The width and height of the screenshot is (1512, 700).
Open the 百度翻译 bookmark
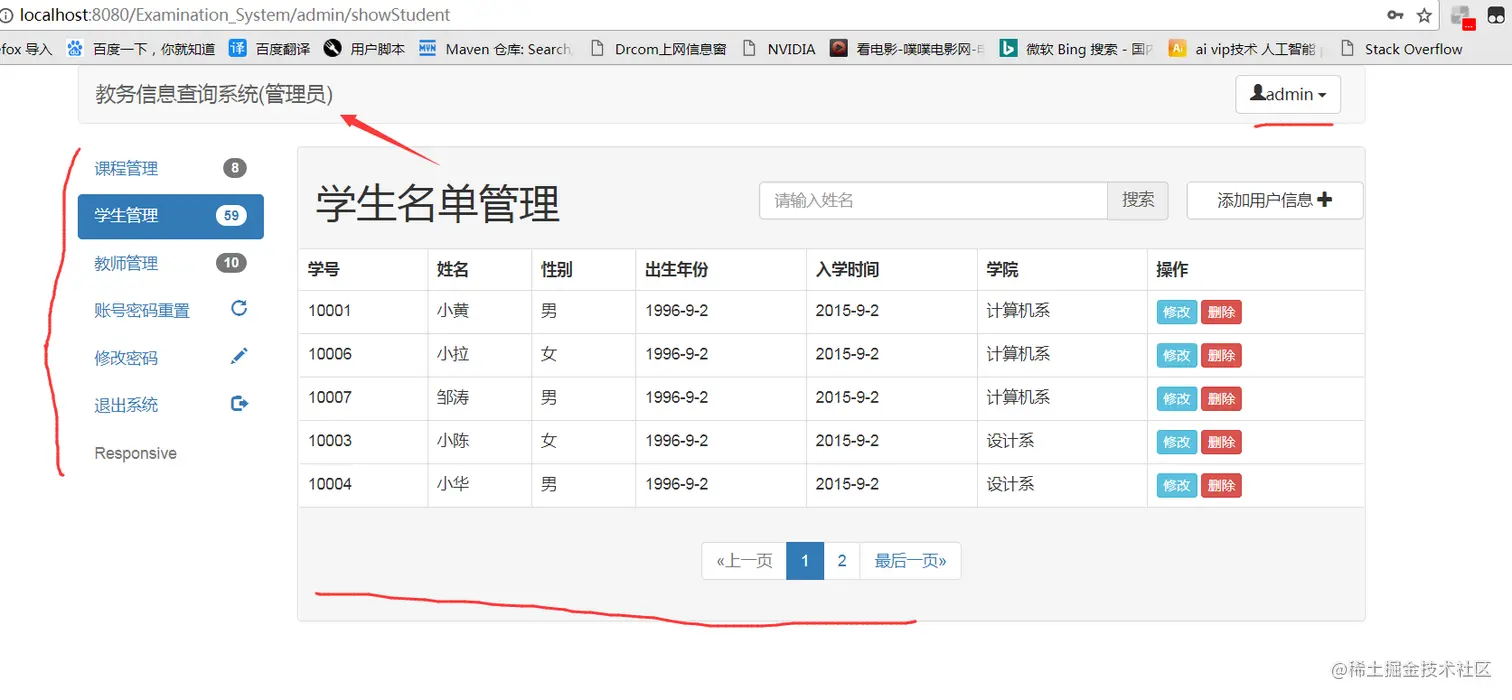click(x=270, y=48)
